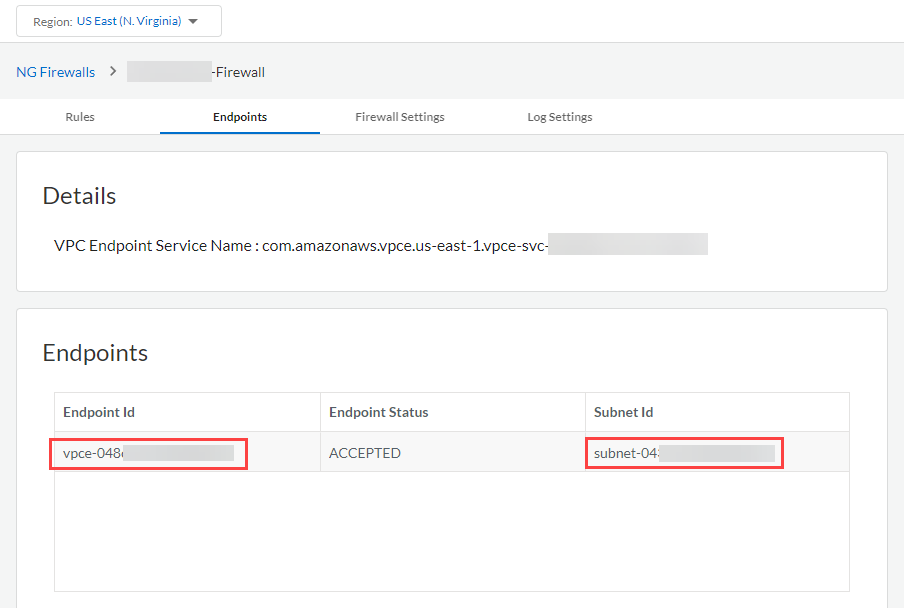Select the subnet-04 subnet ID cell
Viewport: 904px width, 608px height.
tap(684, 453)
